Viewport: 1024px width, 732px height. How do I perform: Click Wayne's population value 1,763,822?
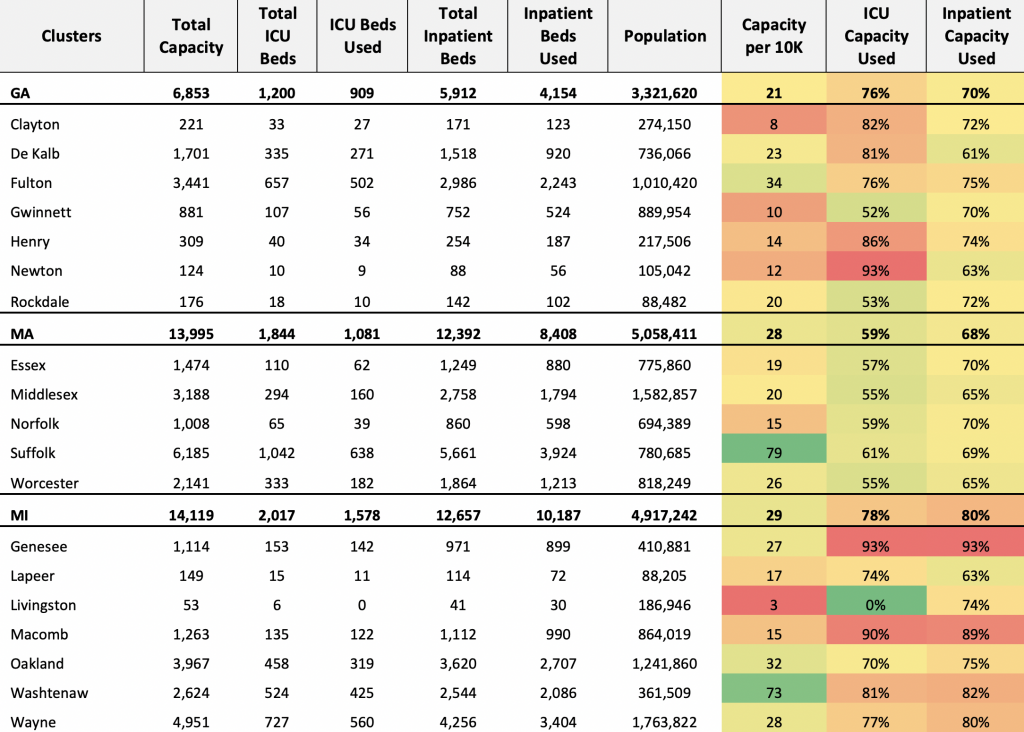(x=664, y=722)
